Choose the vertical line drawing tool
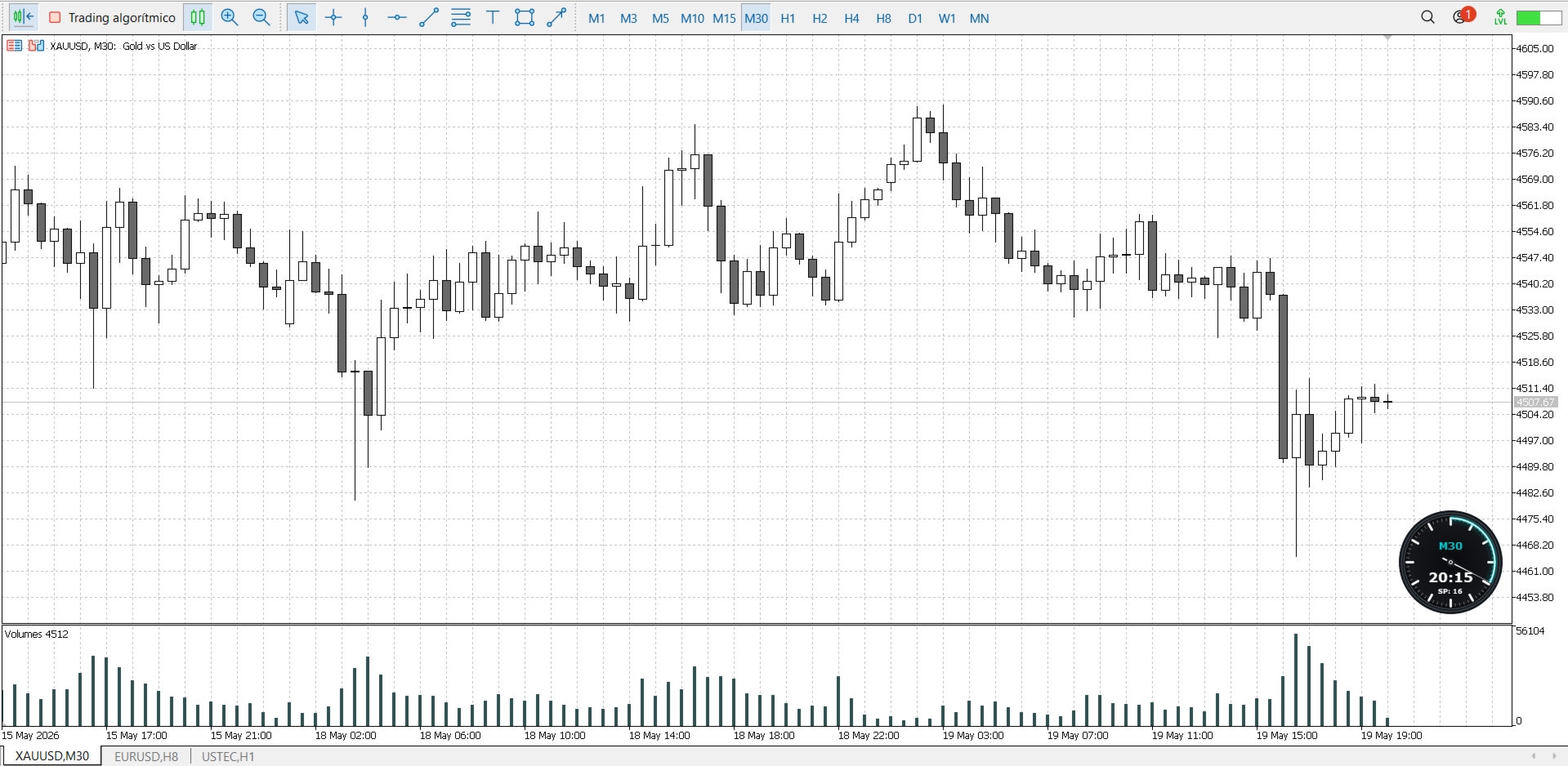1568x766 pixels. point(365,17)
